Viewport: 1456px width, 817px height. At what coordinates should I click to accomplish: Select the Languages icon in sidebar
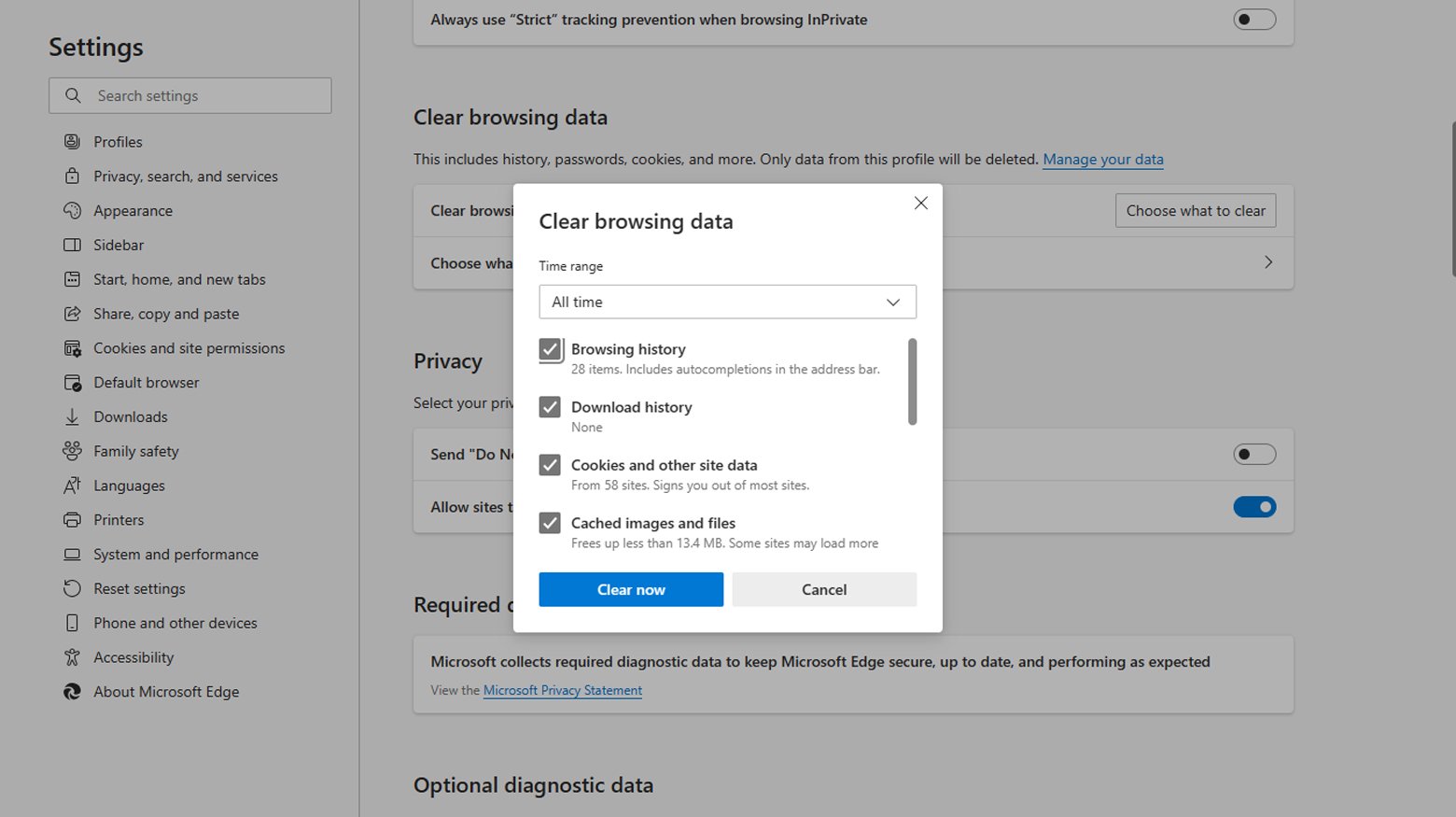click(x=72, y=486)
